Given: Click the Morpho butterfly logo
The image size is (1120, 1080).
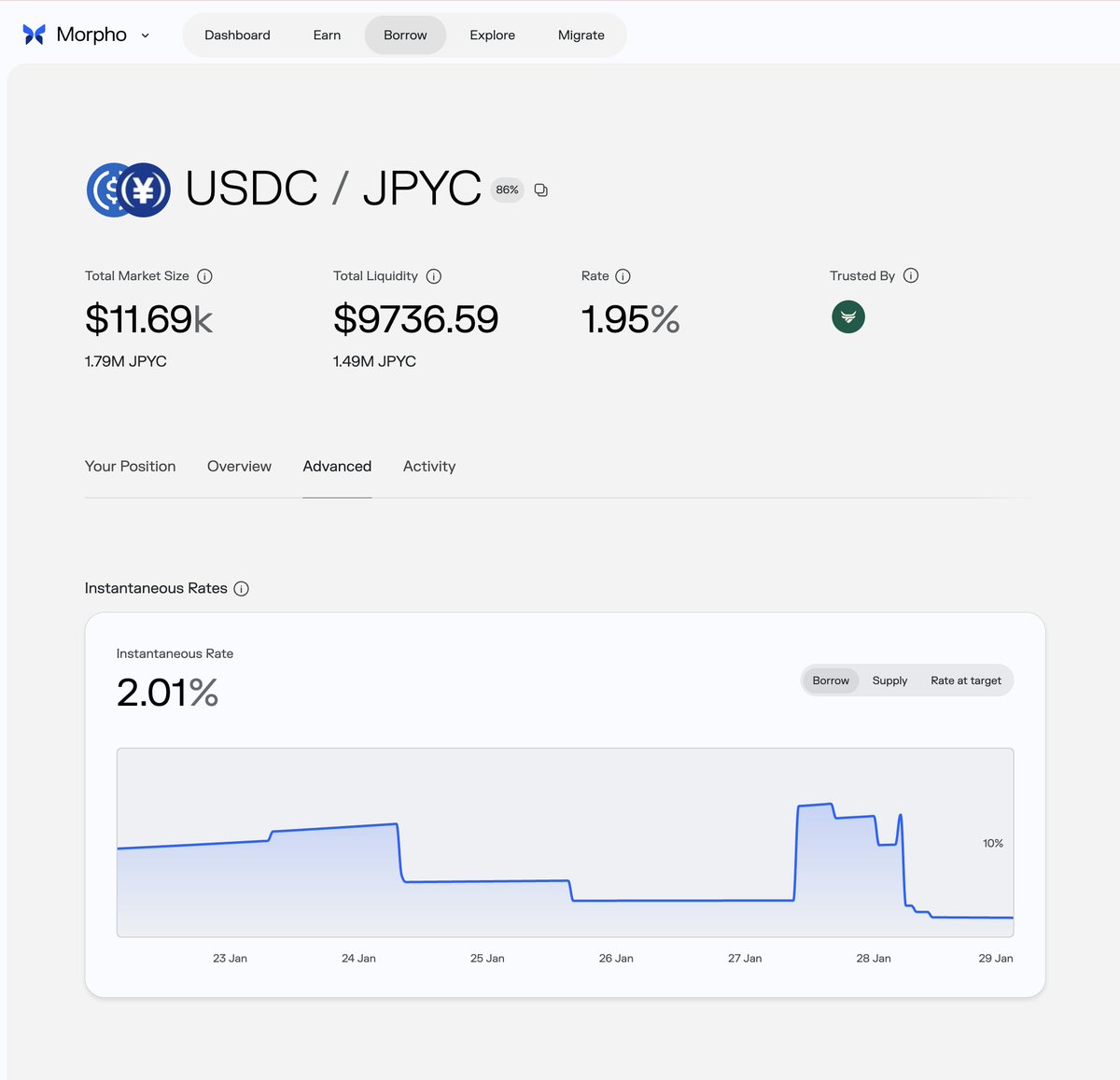Looking at the screenshot, I should [x=35, y=35].
